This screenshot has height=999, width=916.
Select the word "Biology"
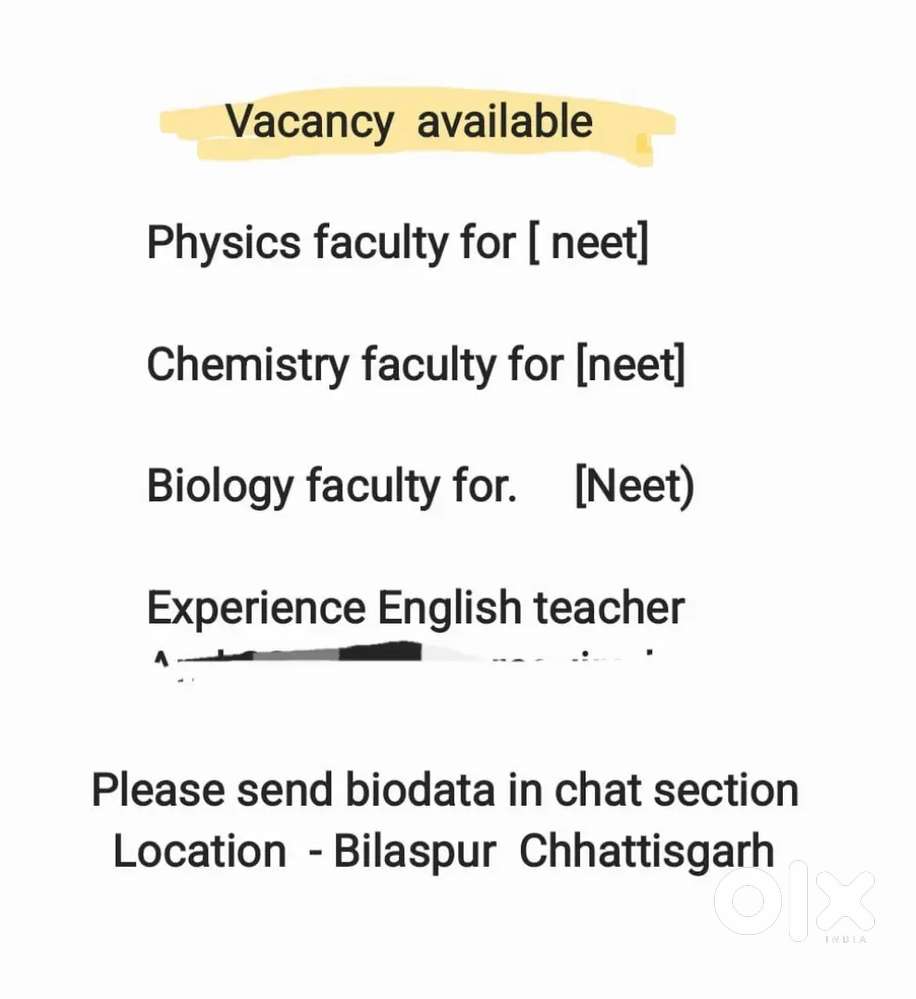tap(220, 487)
